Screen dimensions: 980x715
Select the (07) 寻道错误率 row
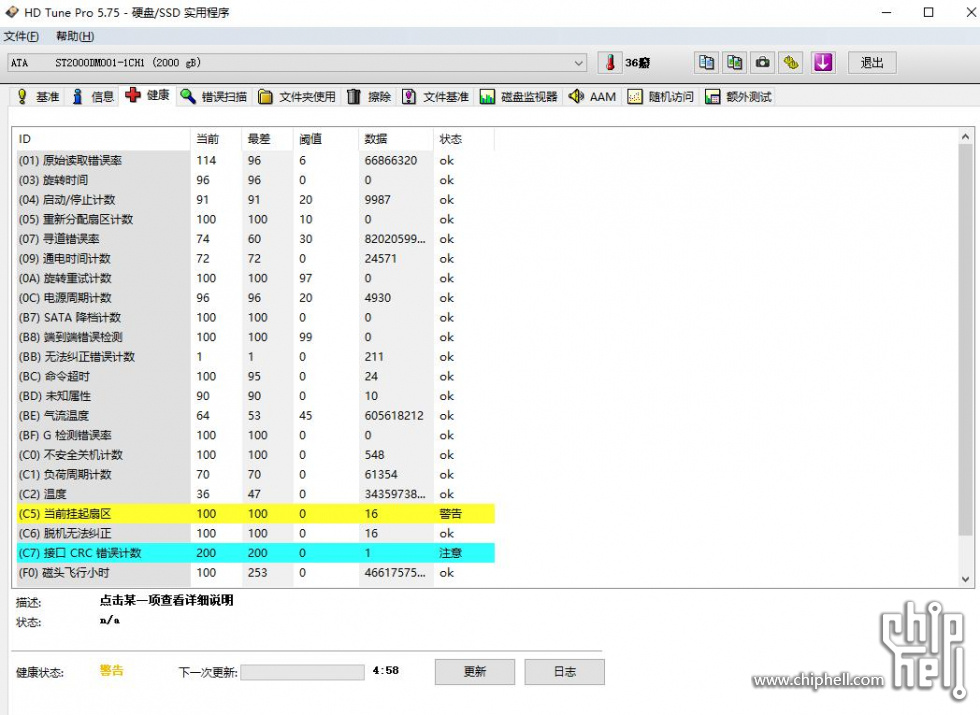pyautogui.click(x=254, y=239)
